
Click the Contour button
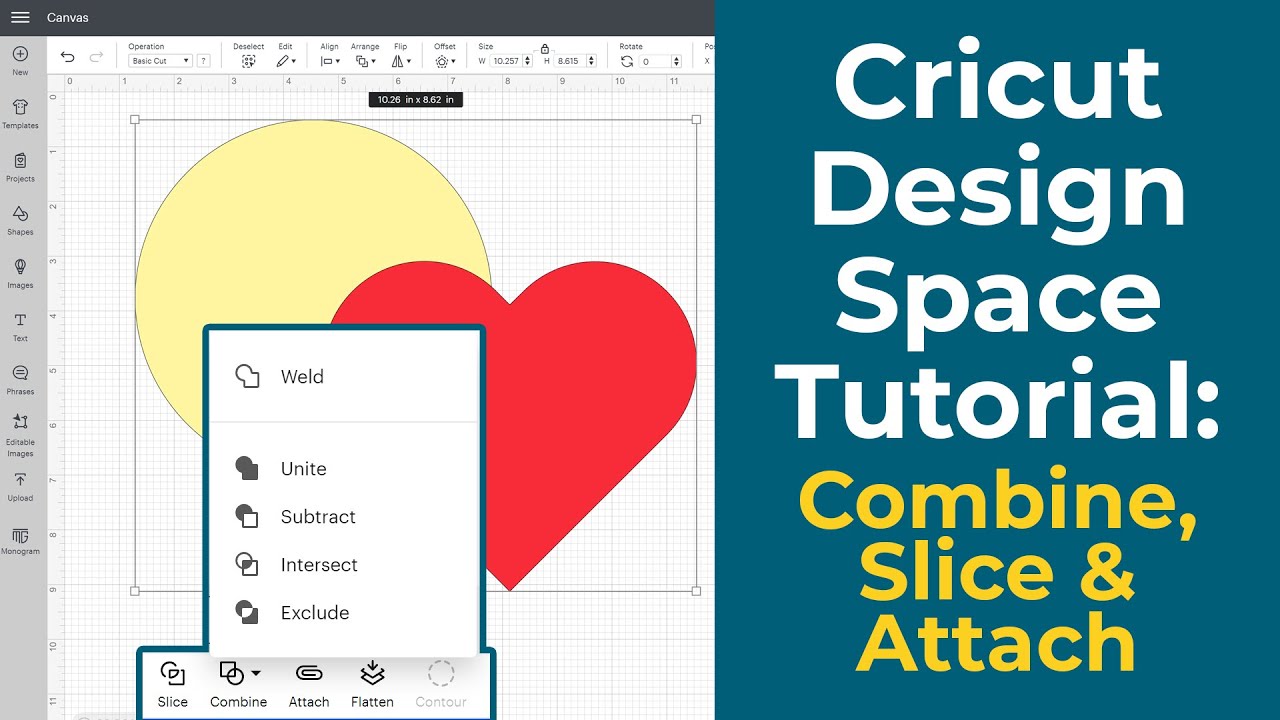[441, 684]
